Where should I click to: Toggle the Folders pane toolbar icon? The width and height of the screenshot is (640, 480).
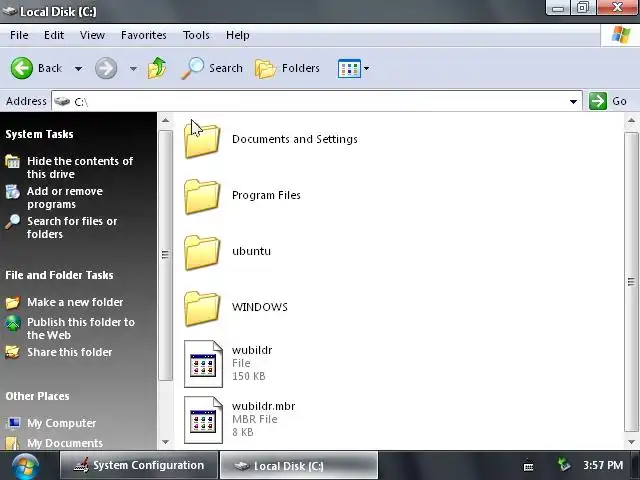265,69
